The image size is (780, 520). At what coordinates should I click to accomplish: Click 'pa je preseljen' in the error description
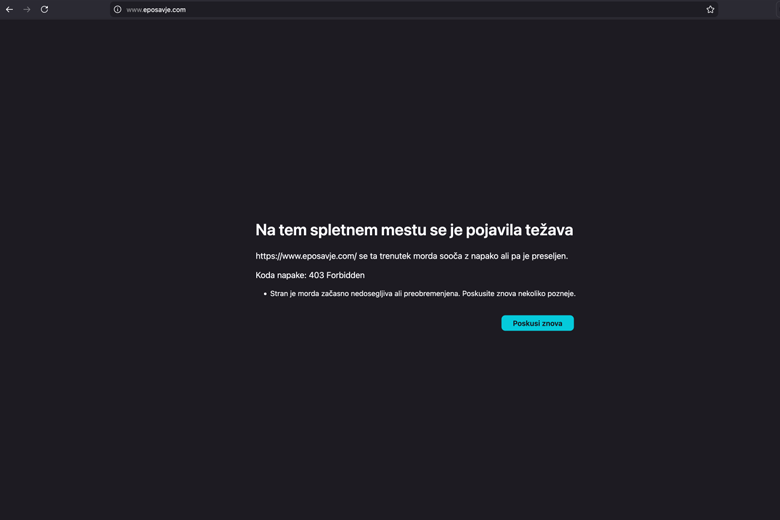point(536,256)
